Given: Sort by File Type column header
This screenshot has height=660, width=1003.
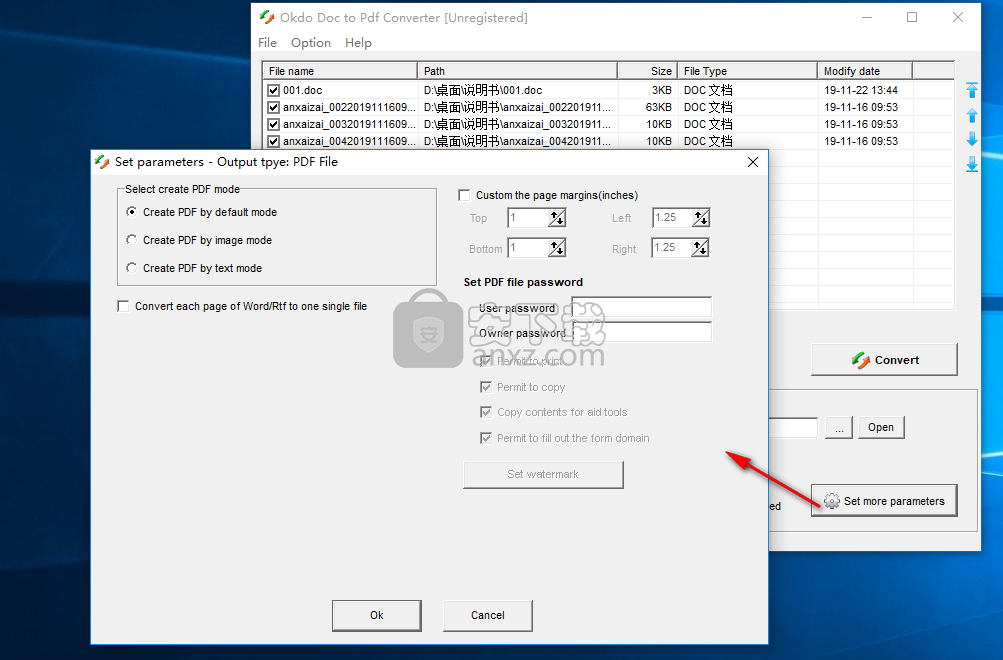Looking at the screenshot, I should (747, 71).
